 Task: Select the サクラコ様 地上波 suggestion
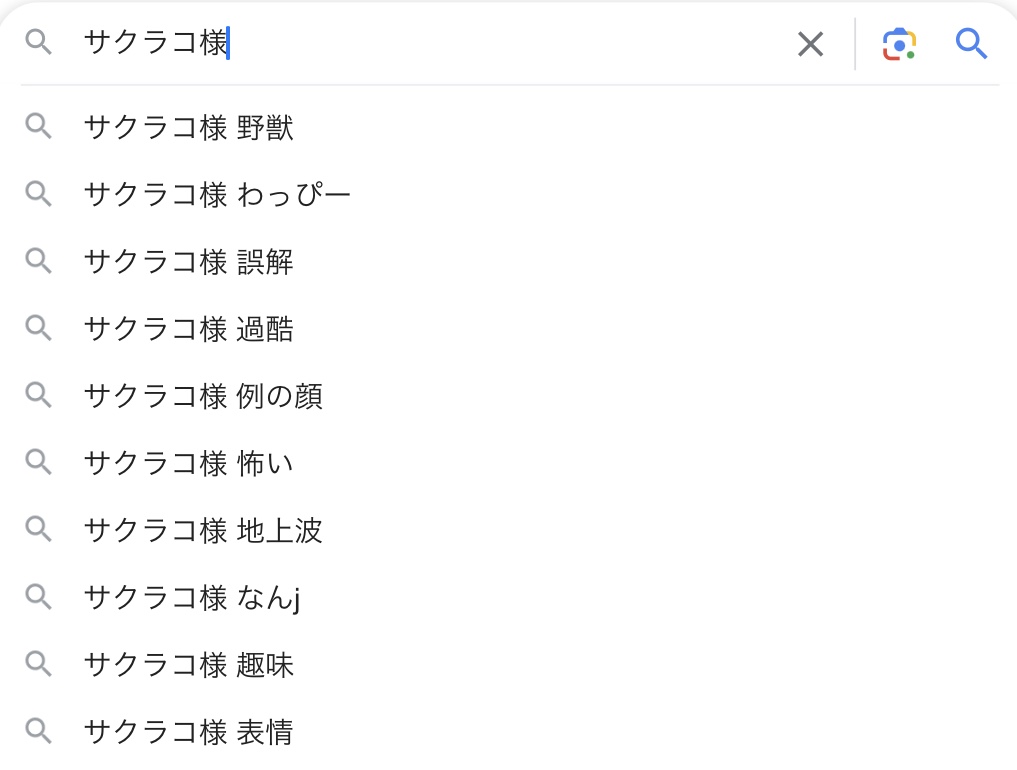(203, 530)
